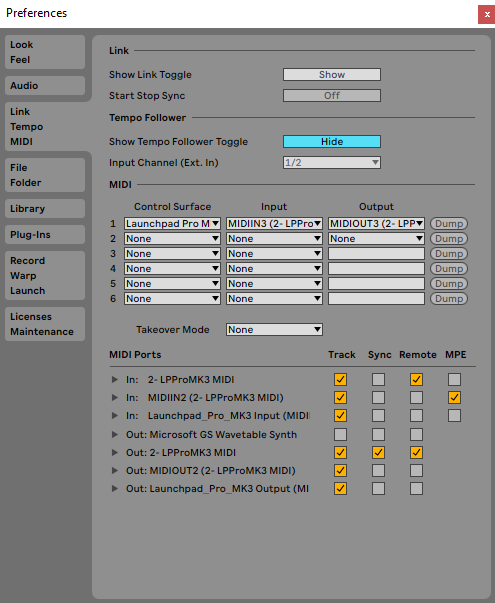The image size is (495, 603).
Task: Expand the Out: MIDIOUT2 port triangle
Action: pyautogui.click(x=115, y=470)
